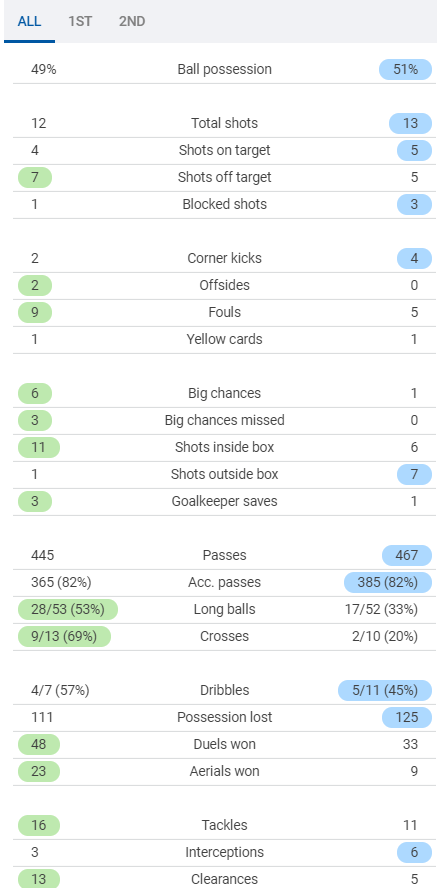Viewport: 437px width, 888px height.
Task: Click the Big chances label
Action: tap(224, 393)
